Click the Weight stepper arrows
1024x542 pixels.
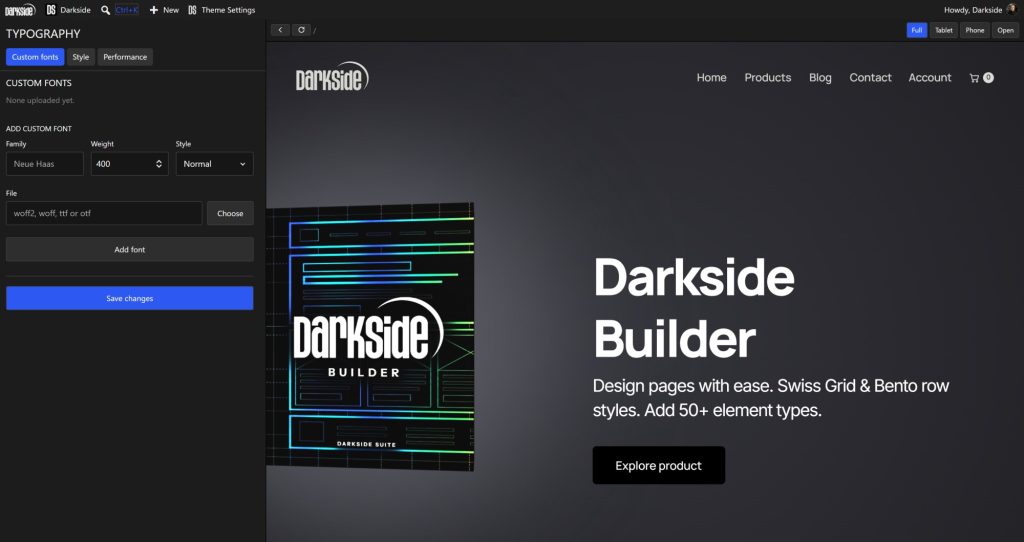pyautogui.click(x=159, y=164)
